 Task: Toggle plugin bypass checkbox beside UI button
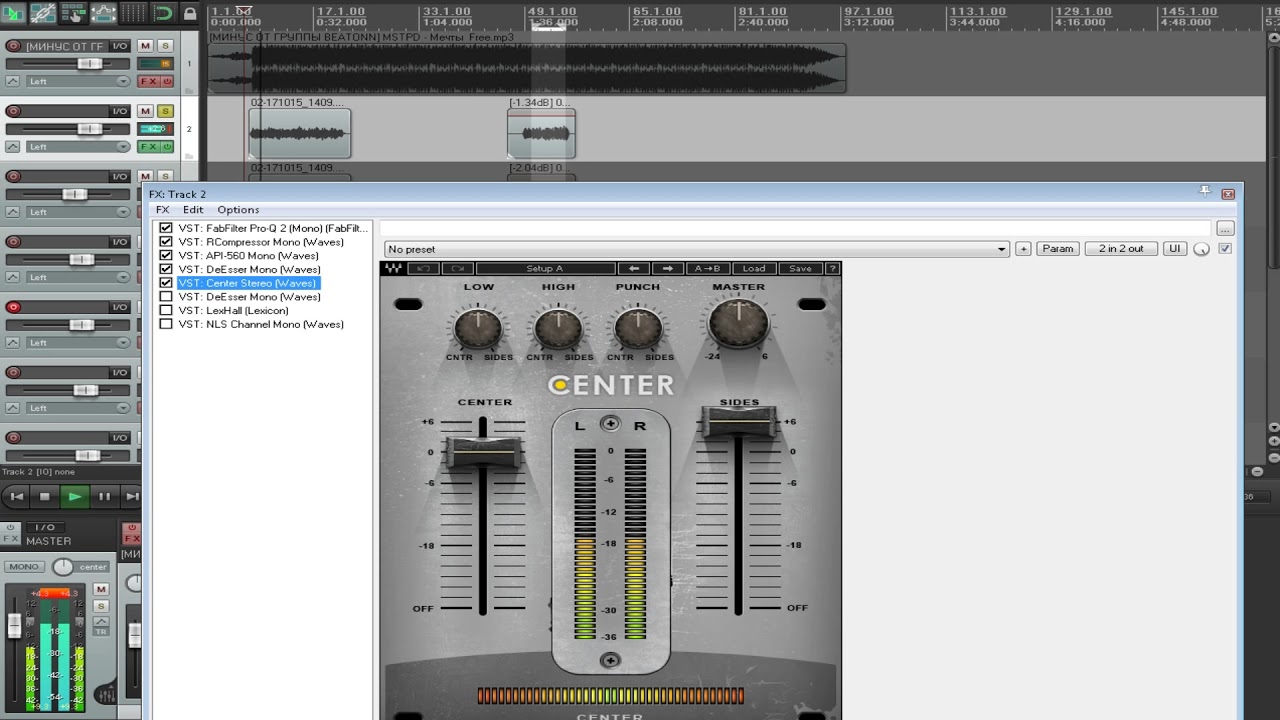tap(1225, 249)
